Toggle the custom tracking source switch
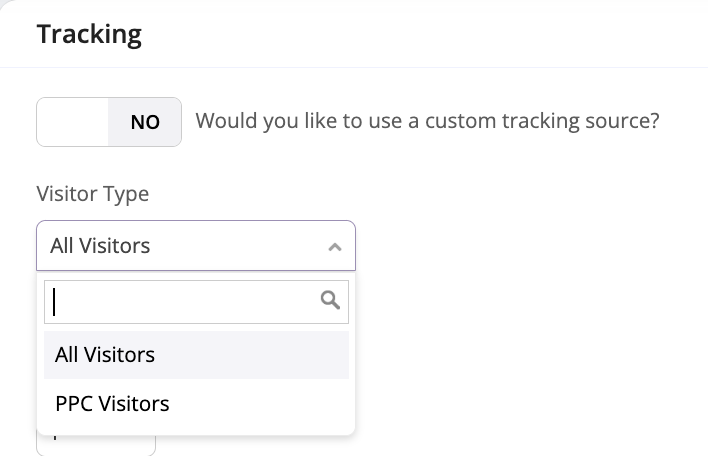The image size is (708, 456). pyautogui.click(x=109, y=122)
